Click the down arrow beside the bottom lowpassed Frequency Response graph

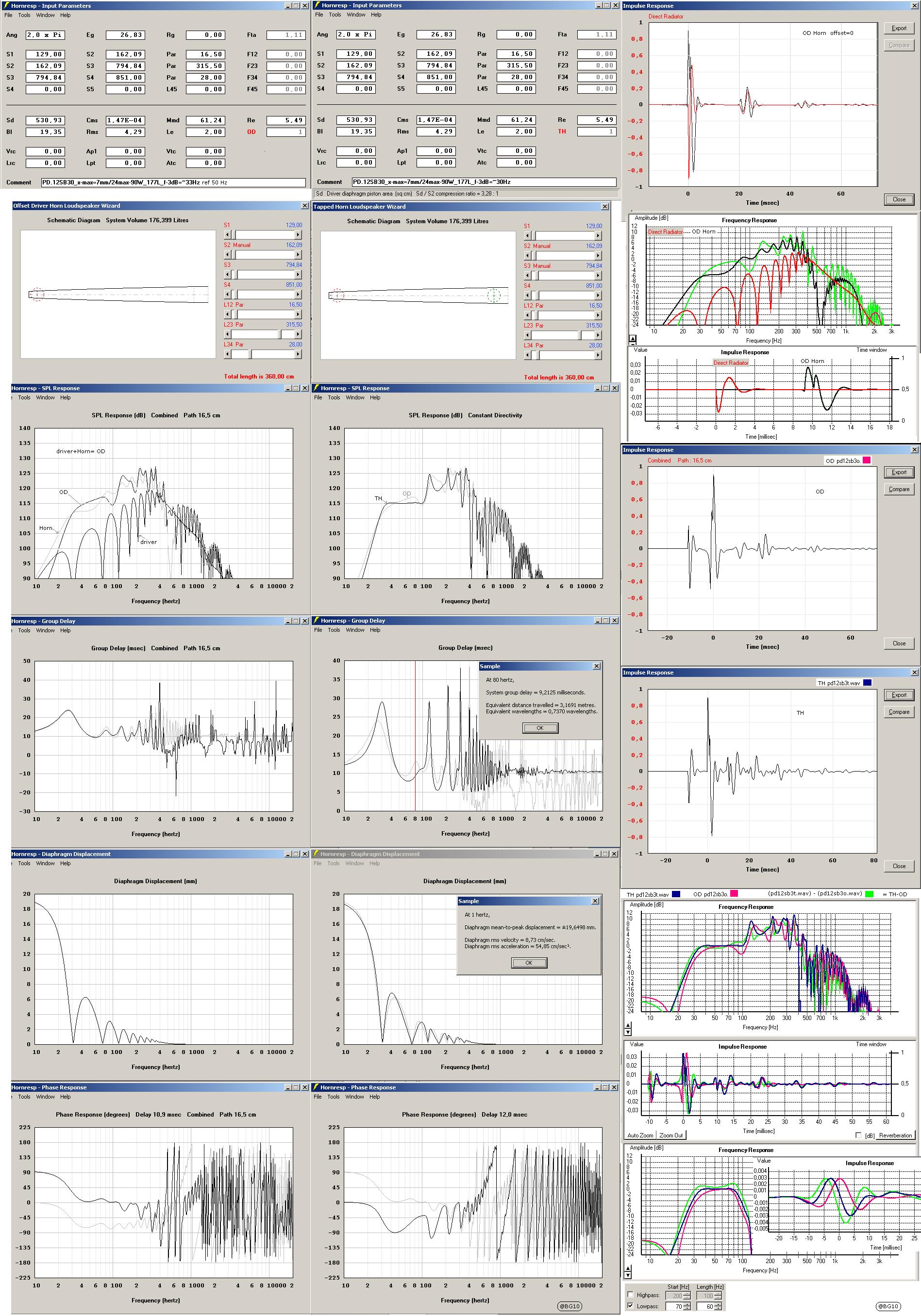629,1276
